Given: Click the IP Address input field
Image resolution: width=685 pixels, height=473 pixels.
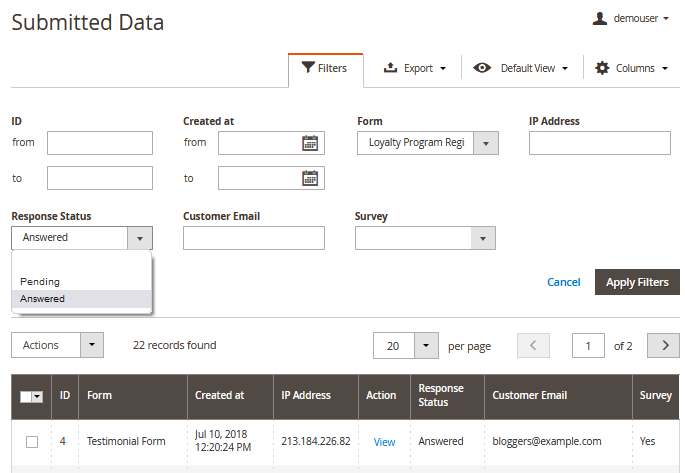Looking at the screenshot, I should [x=599, y=143].
